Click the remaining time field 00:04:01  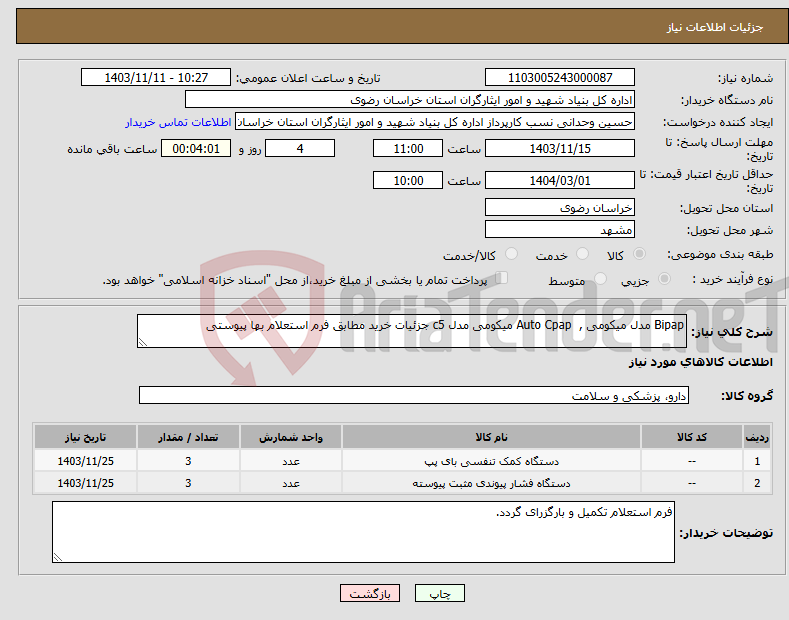[x=196, y=148]
